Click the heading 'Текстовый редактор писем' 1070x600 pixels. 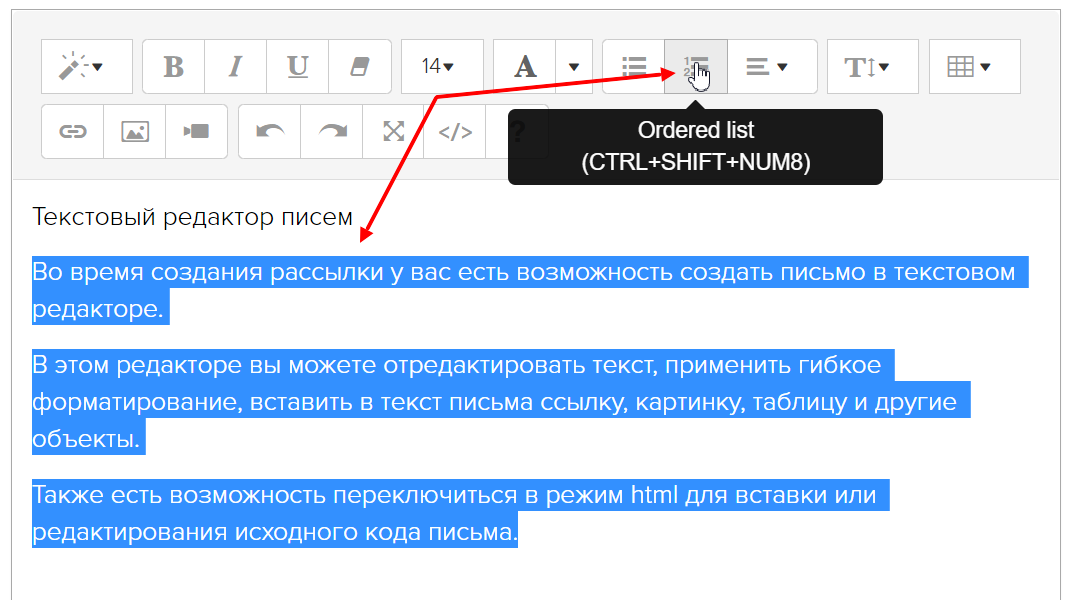pos(192,216)
